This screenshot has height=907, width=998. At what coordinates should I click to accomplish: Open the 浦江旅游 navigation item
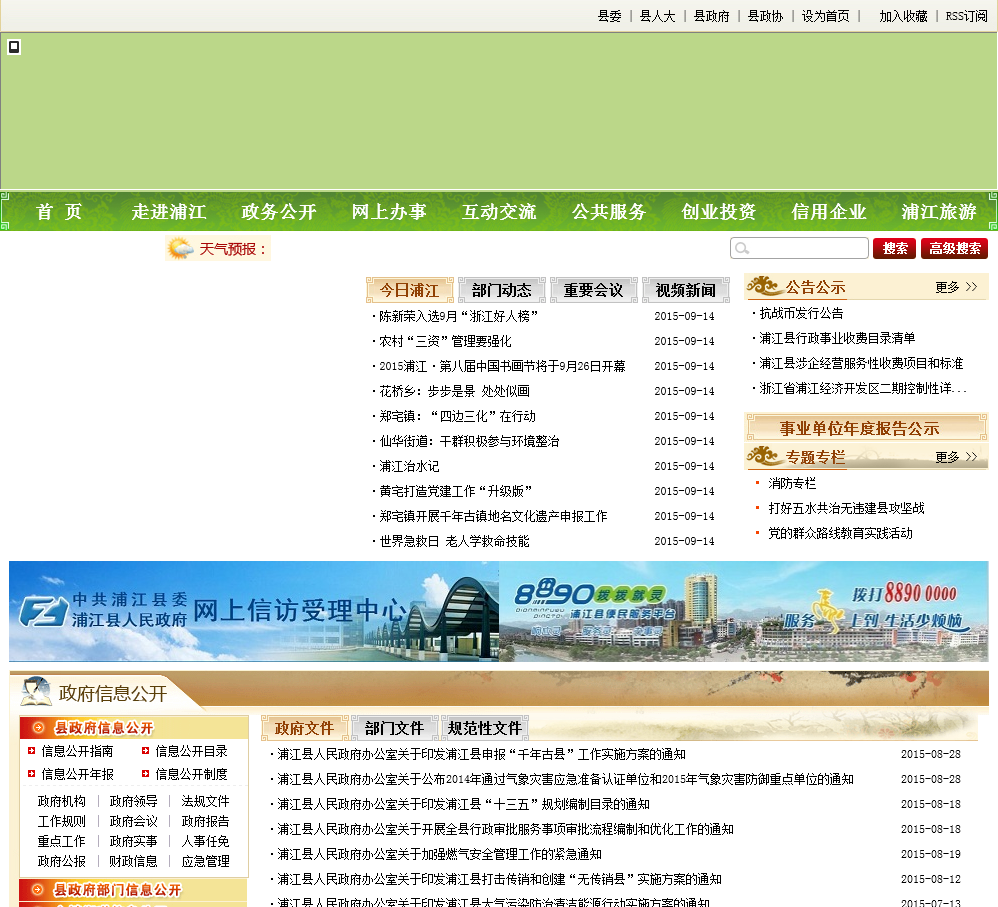(x=939, y=211)
